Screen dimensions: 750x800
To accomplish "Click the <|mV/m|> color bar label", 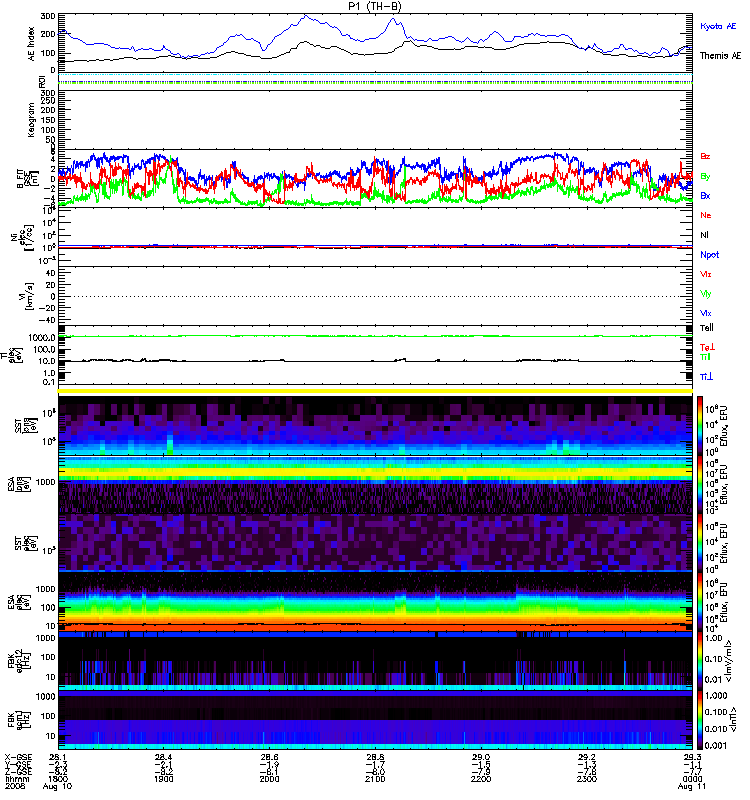I will click(x=729, y=661).
